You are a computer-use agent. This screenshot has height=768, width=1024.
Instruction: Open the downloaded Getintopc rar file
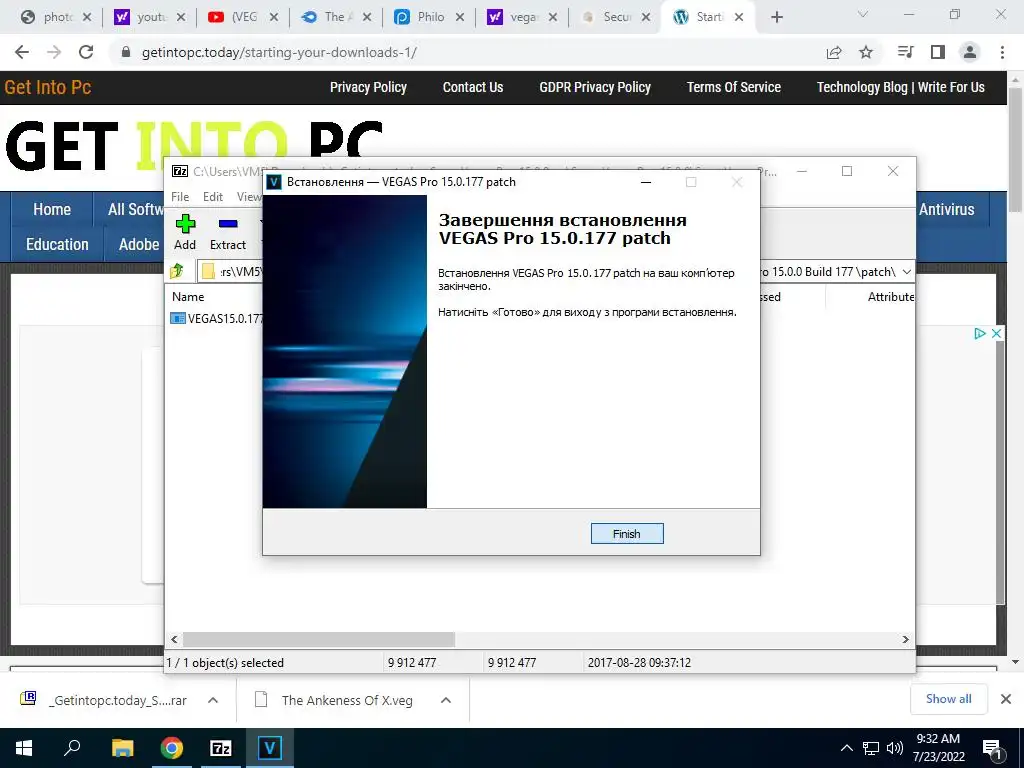(x=104, y=700)
